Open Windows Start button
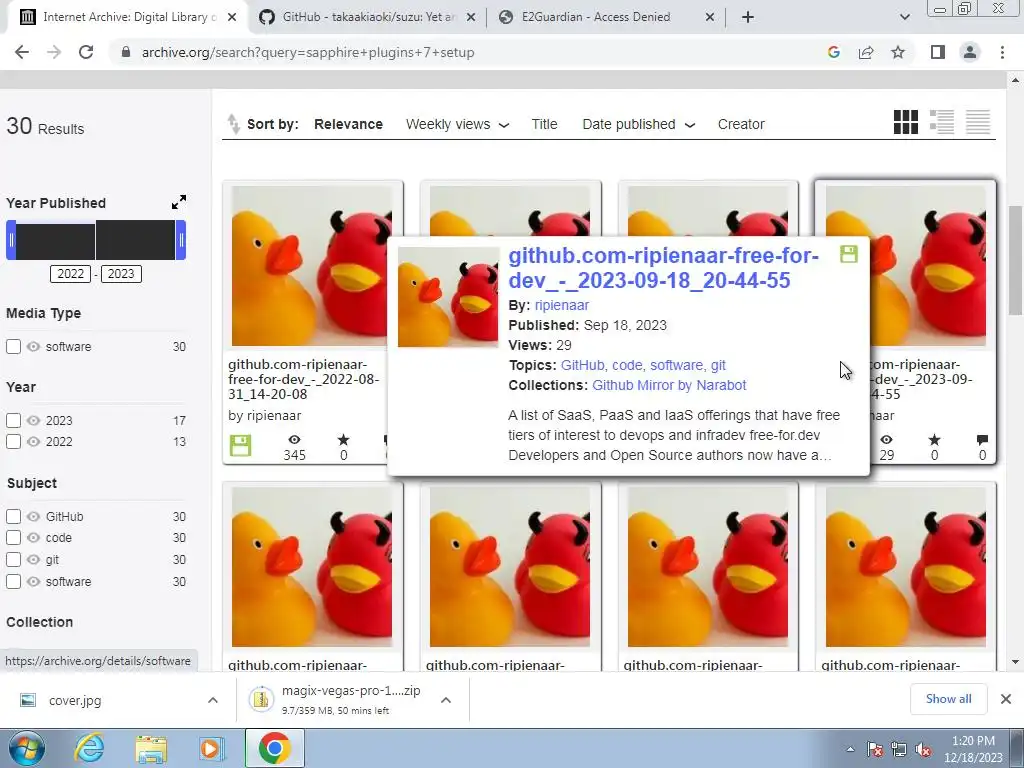 (27, 748)
